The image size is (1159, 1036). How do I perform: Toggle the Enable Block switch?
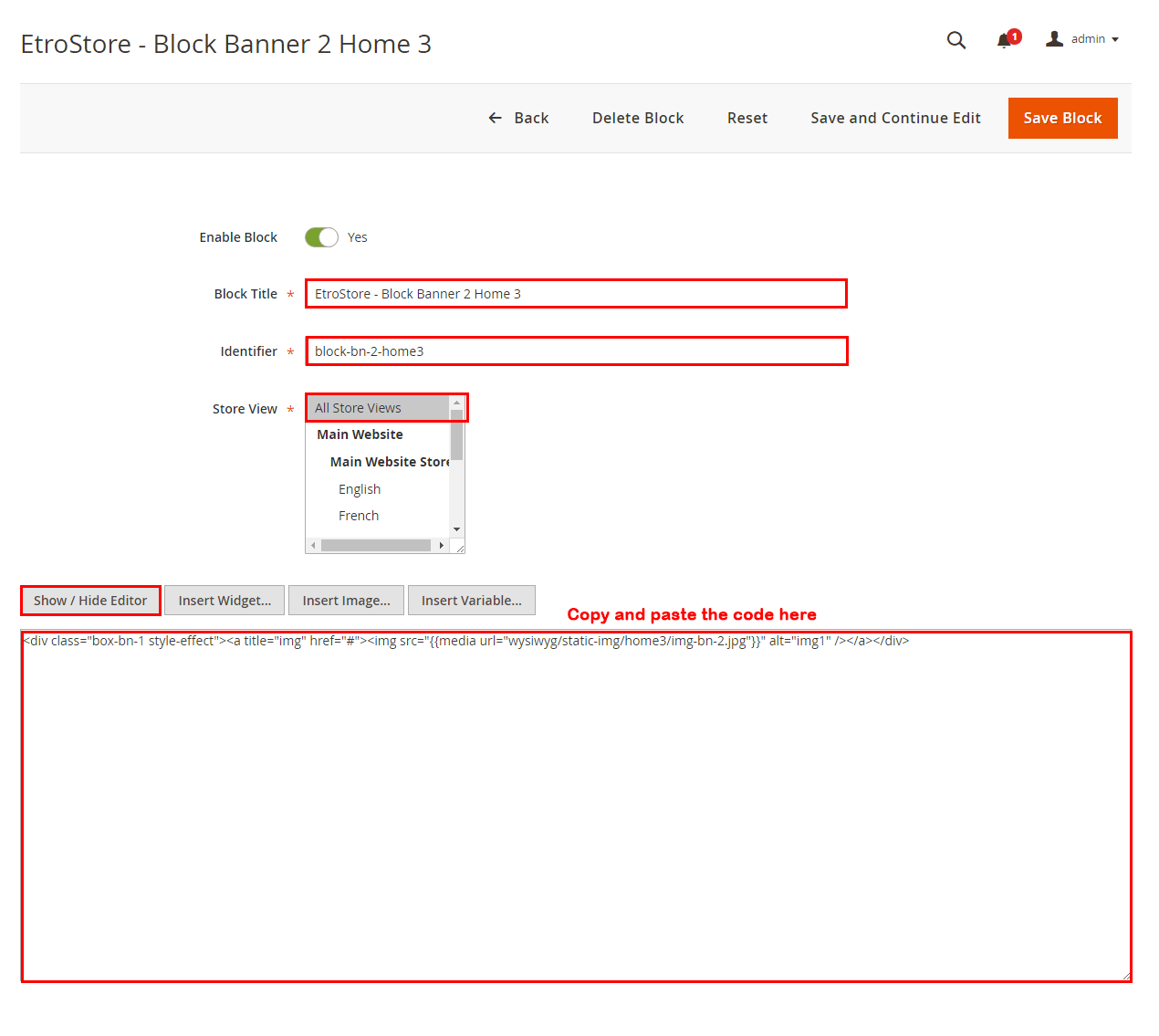pos(321,237)
